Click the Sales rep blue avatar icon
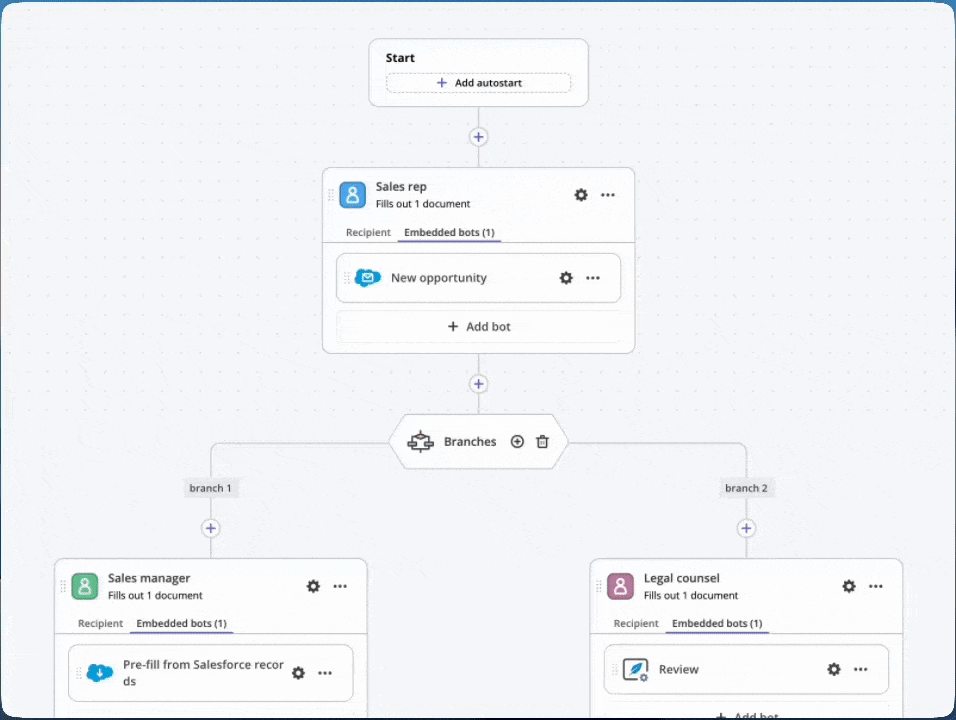 [x=352, y=195]
